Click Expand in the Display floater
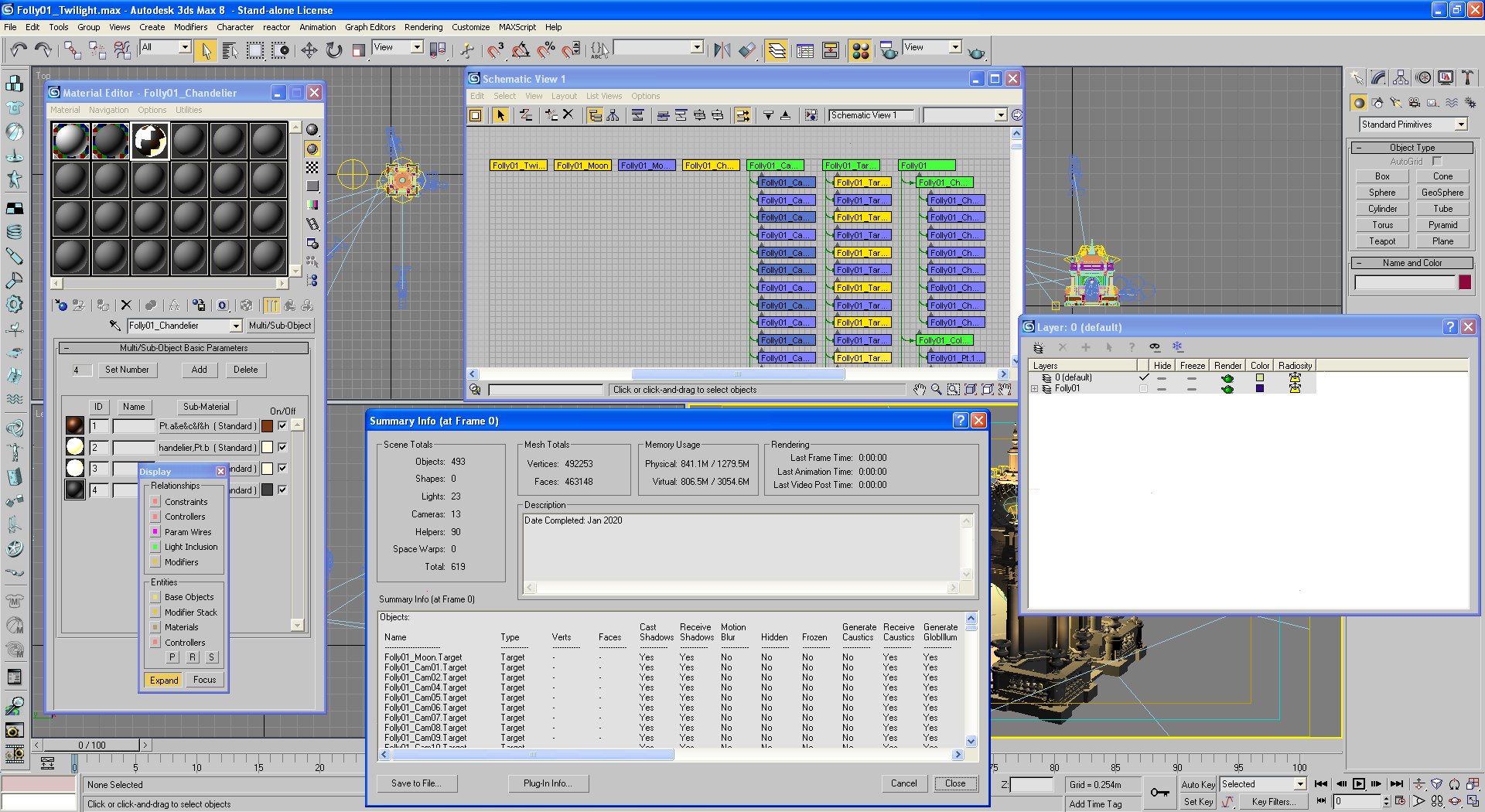This screenshot has height=812, width=1485. 164,681
